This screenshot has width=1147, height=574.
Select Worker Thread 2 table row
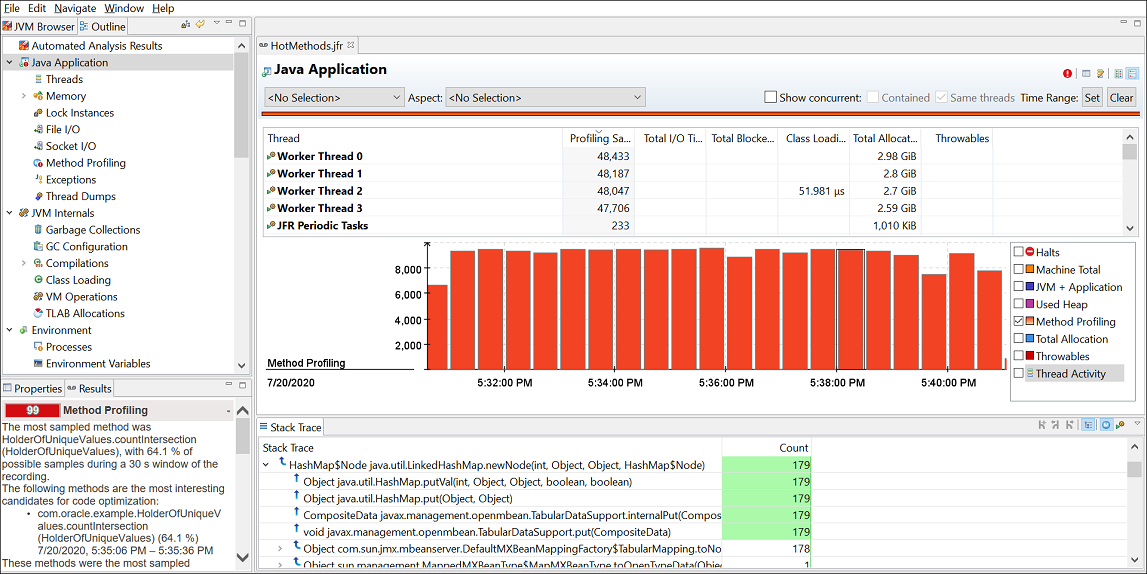click(x=693, y=191)
